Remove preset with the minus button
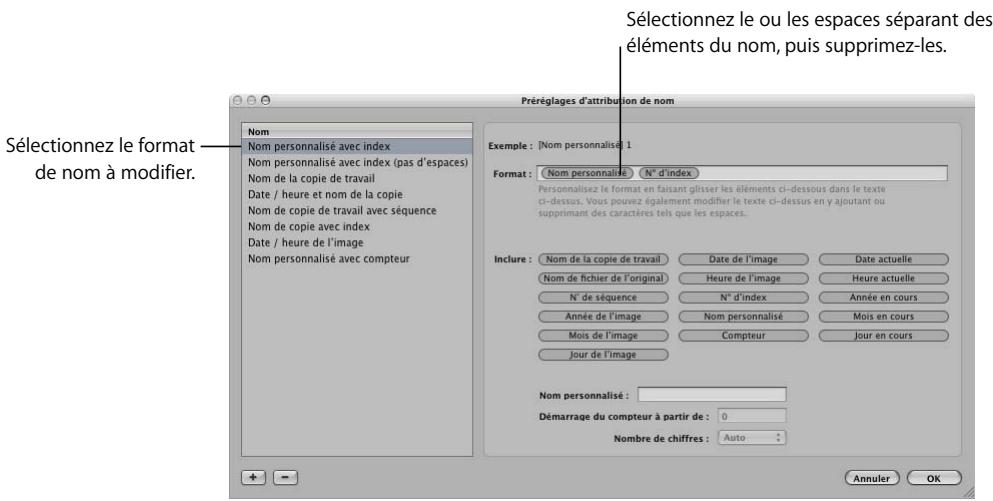Image resolution: width=993 pixels, height=501 pixels. tap(285, 478)
